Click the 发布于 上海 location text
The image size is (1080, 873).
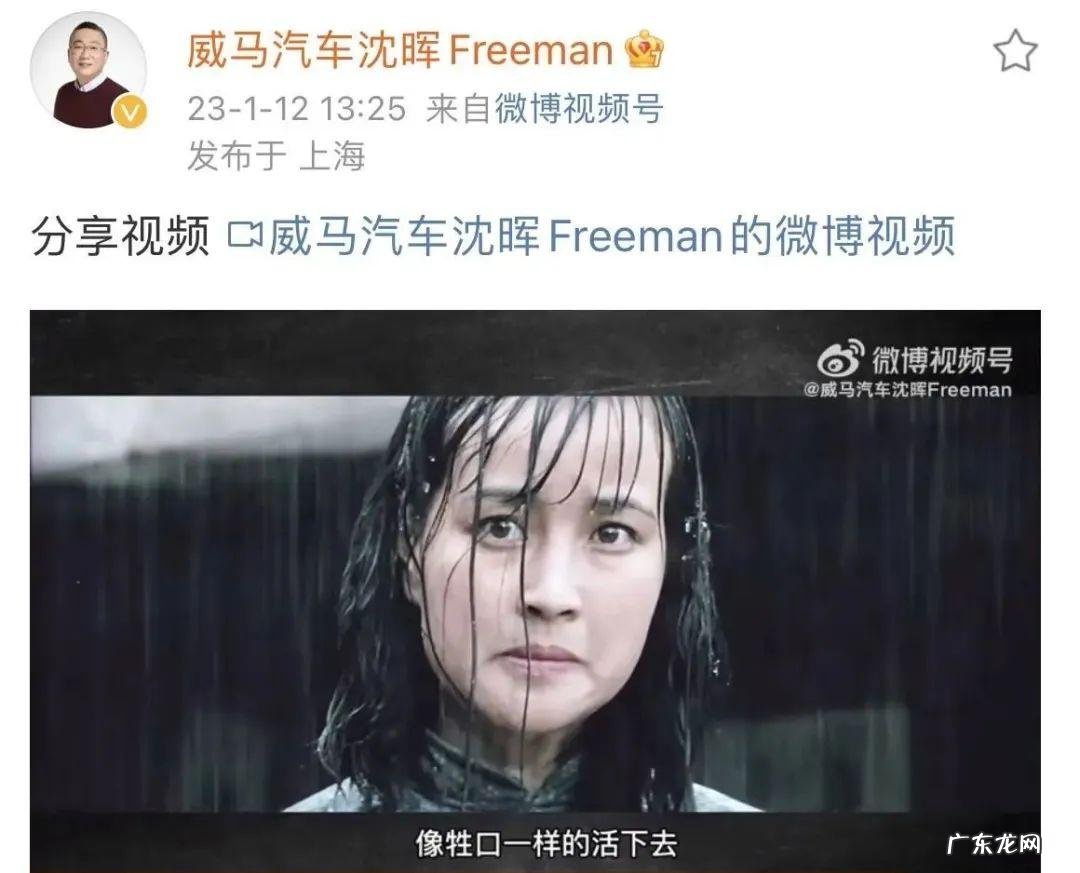[x=276, y=156]
